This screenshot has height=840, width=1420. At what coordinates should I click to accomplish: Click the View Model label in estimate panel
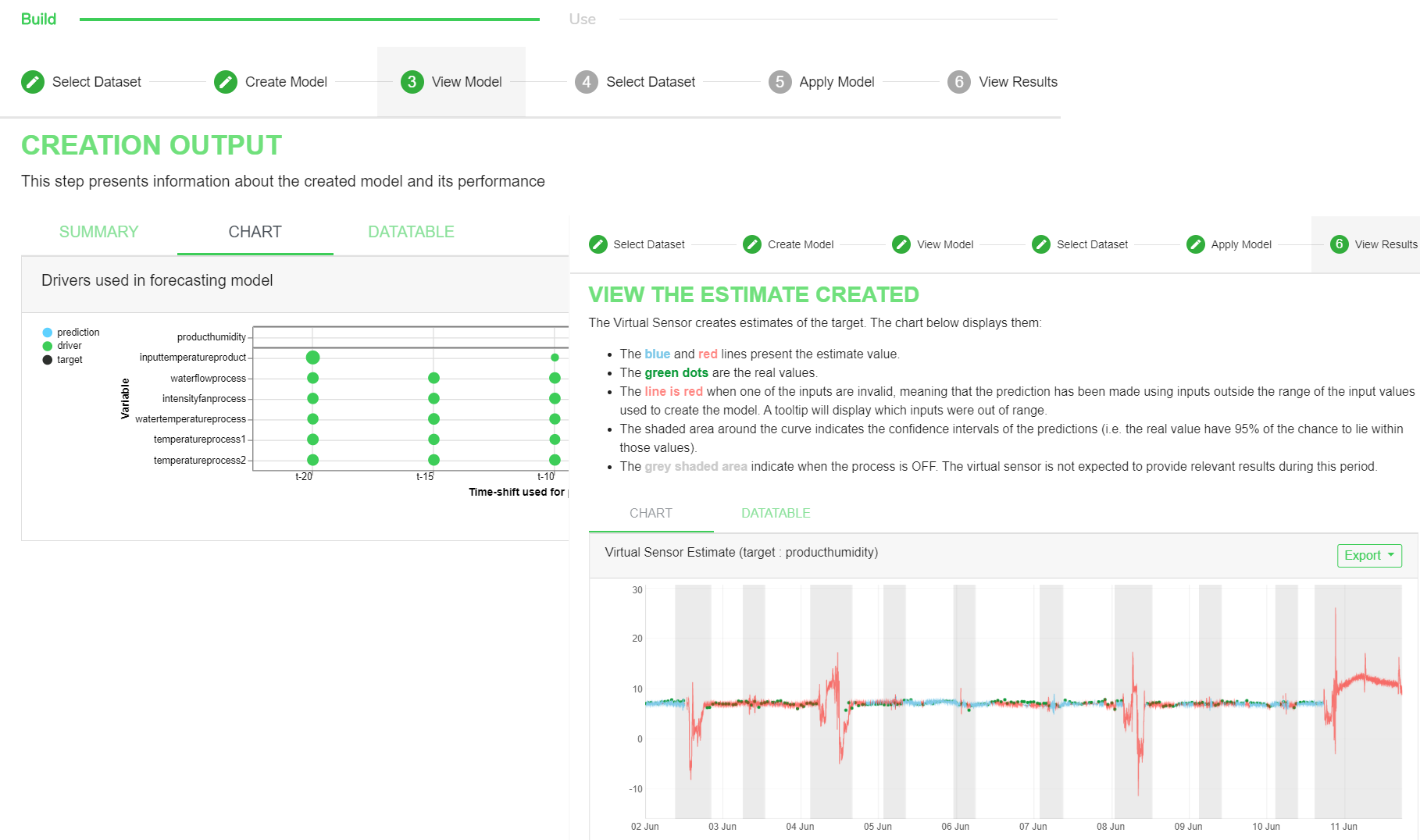tap(945, 244)
